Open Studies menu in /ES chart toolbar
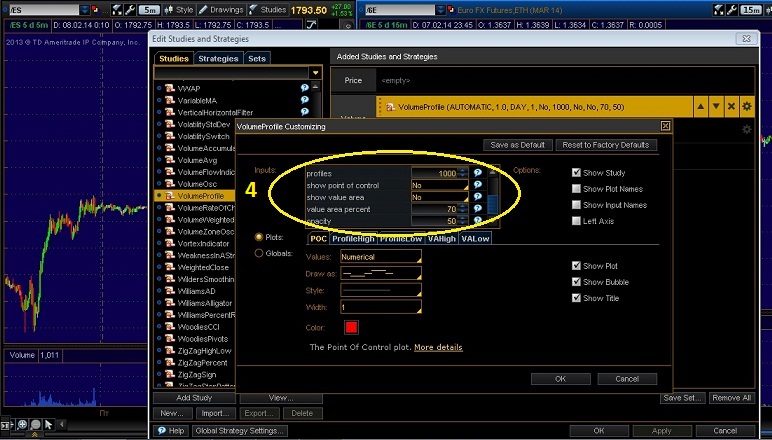This screenshot has width=772, height=440. point(267,9)
